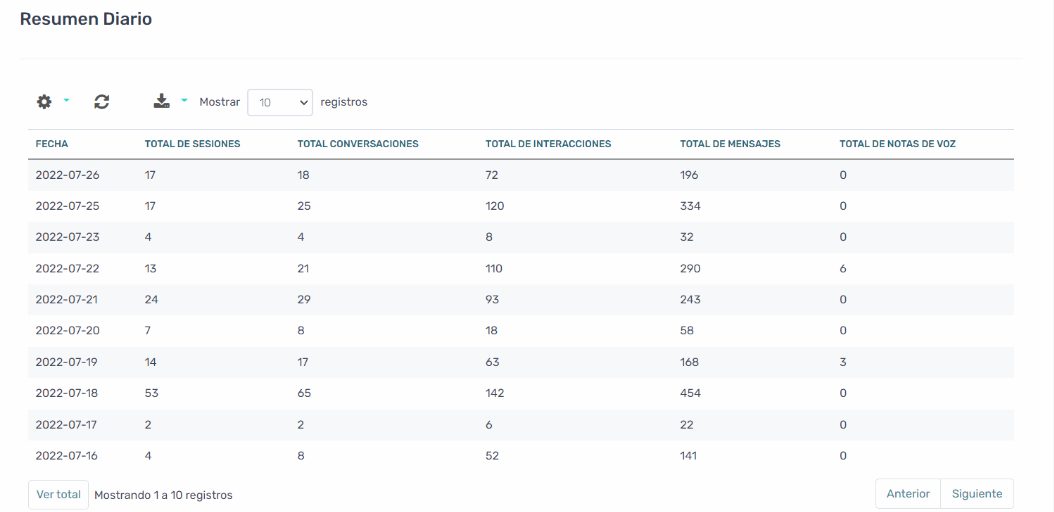Viewport: 1054px width, 512px height.
Task: Sort by TOTAL DE INTERACCIONES column
Action: (548, 144)
